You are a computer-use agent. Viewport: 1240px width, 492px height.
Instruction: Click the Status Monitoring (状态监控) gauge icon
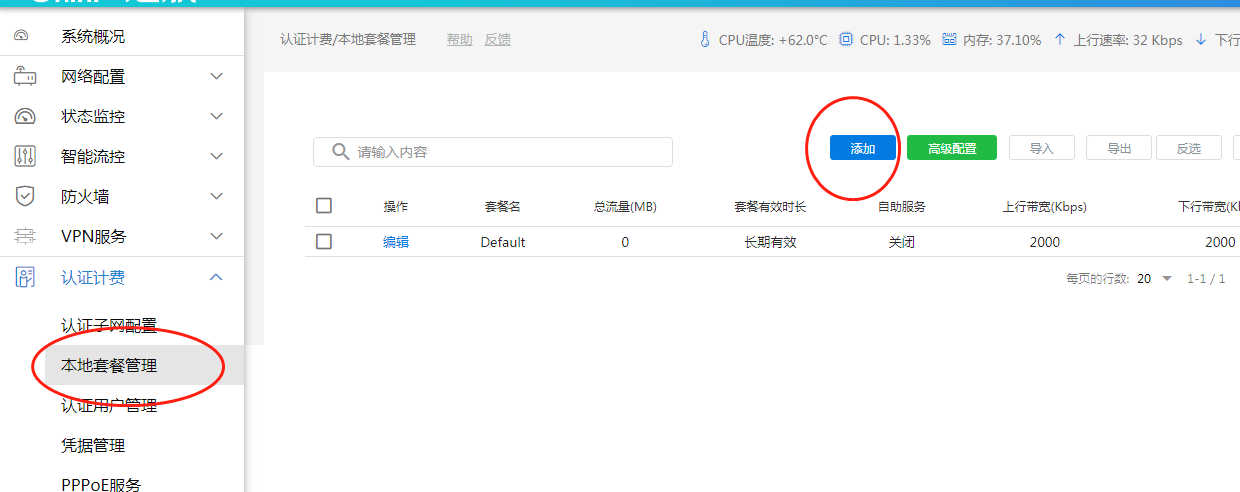(x=24, y=117)
